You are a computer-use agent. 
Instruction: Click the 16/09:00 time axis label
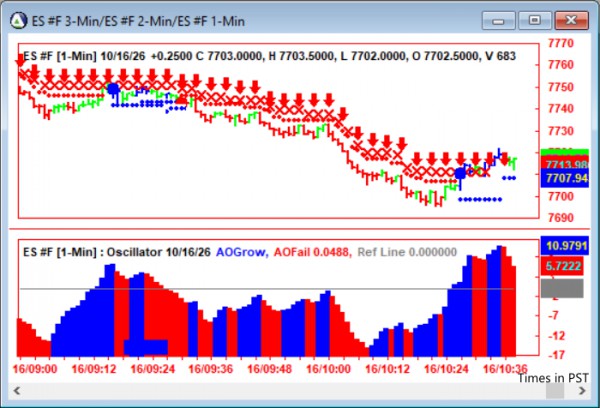(35, 369)
